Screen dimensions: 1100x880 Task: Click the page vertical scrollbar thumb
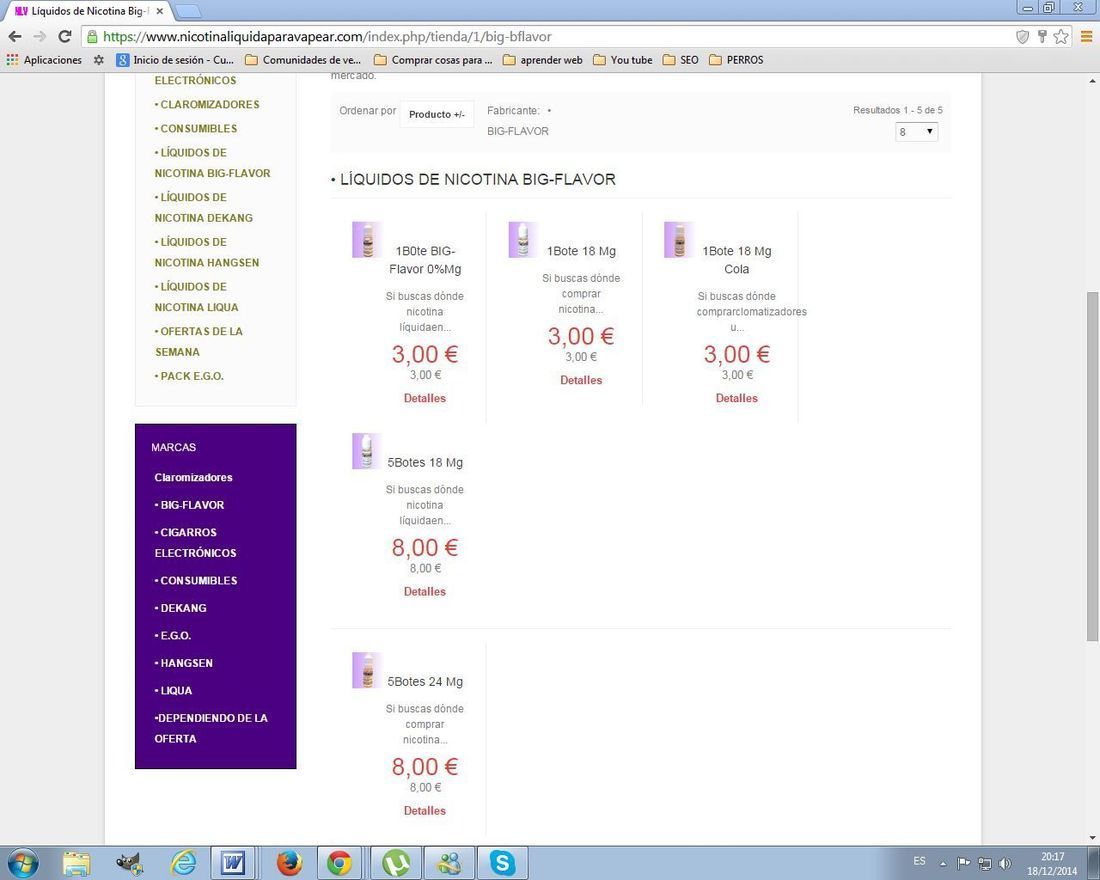[1092, 465]
